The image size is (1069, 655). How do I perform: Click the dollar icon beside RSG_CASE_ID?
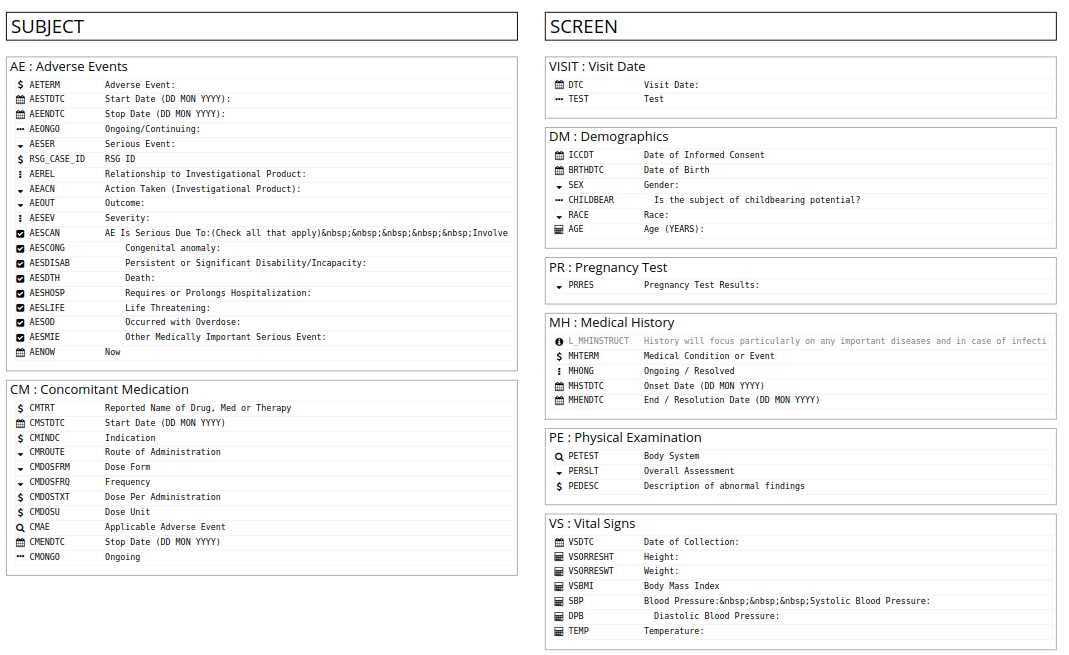point(20,159)
